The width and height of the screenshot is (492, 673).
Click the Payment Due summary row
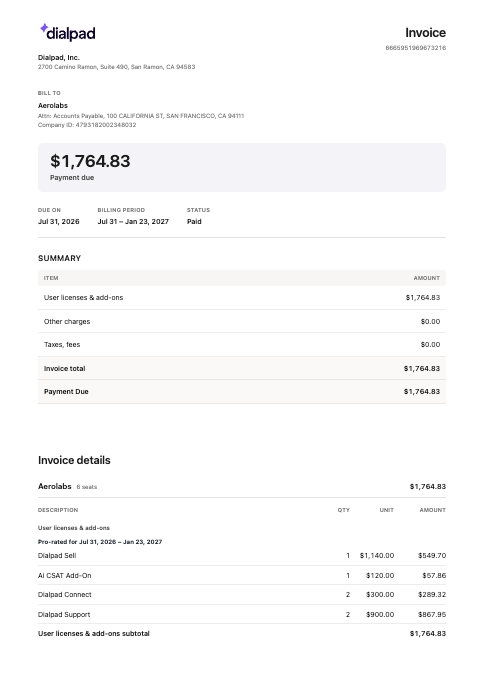pos(242,391)
